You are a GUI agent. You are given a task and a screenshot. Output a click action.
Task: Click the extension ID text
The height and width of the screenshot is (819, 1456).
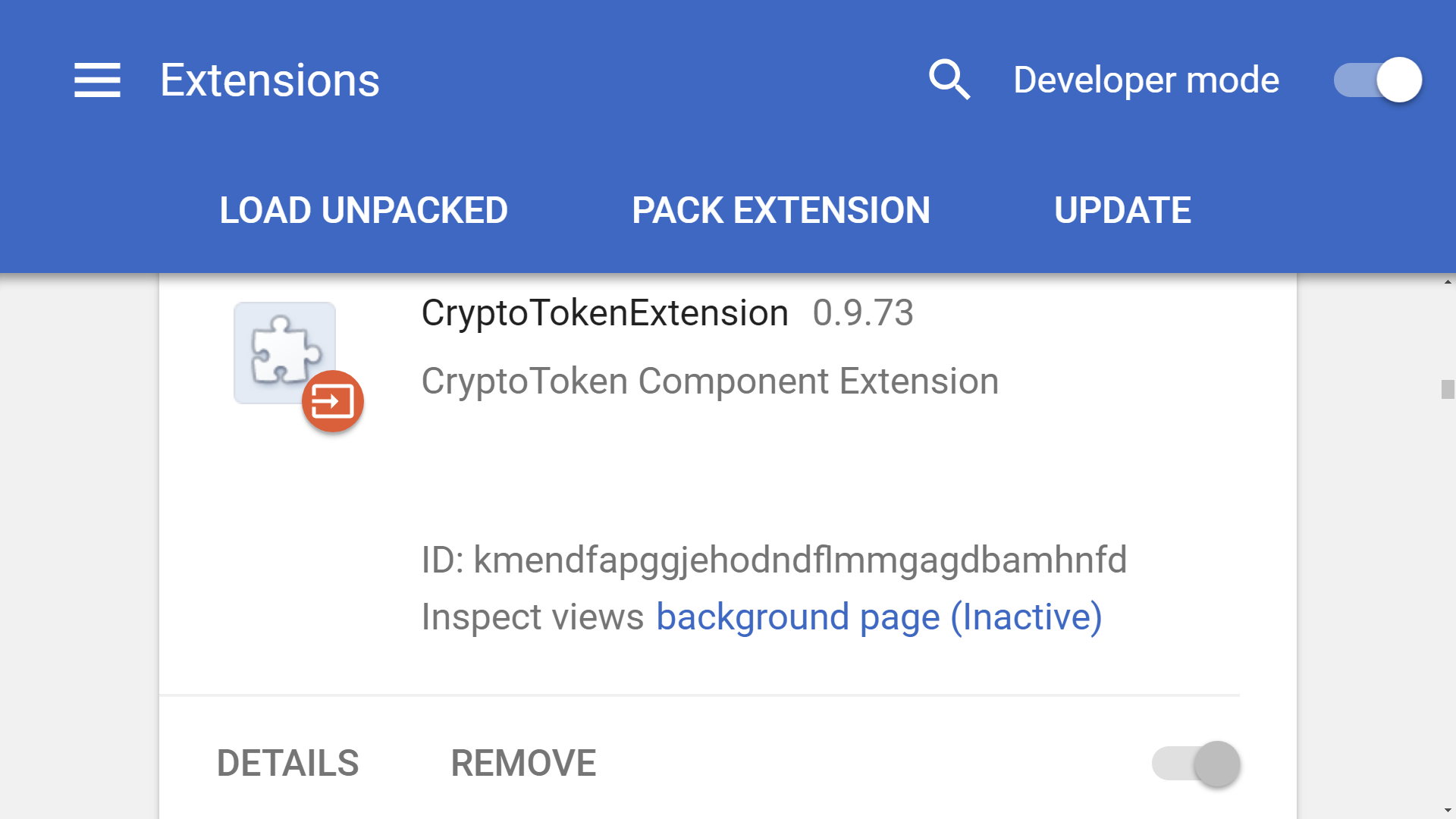point(773,560)
